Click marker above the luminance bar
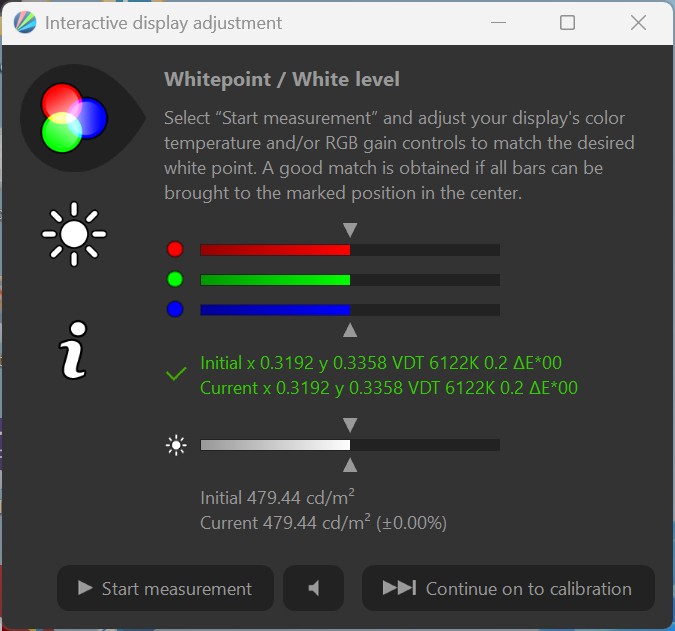 pos(350,425)
